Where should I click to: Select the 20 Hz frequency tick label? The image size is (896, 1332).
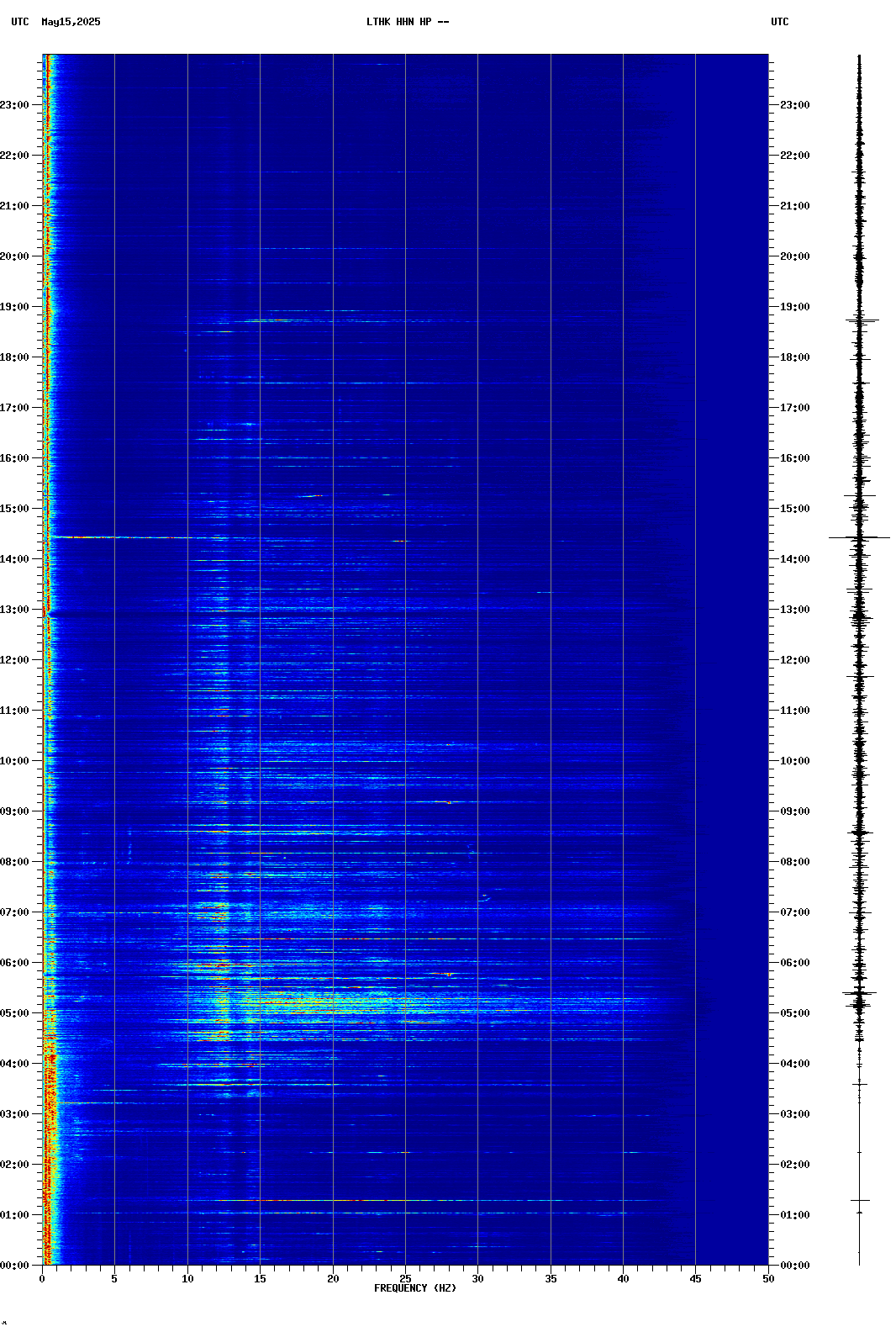coord(333,1279)
